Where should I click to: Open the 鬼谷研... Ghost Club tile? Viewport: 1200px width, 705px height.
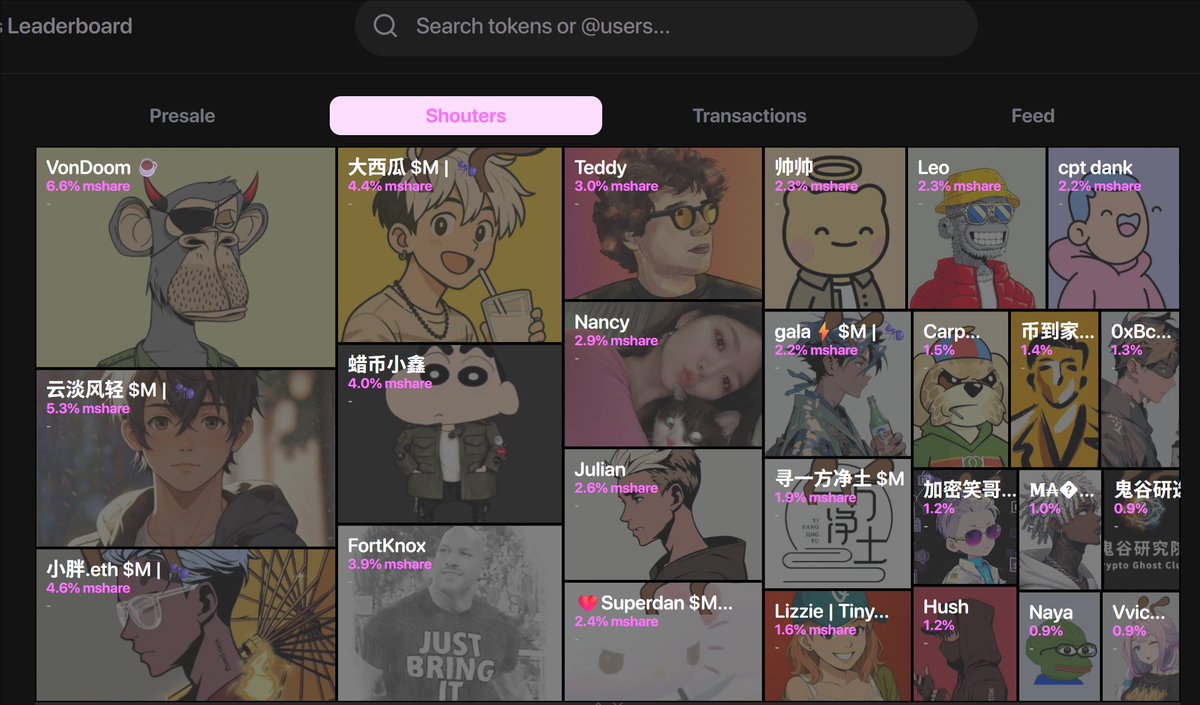point(1141,530)
